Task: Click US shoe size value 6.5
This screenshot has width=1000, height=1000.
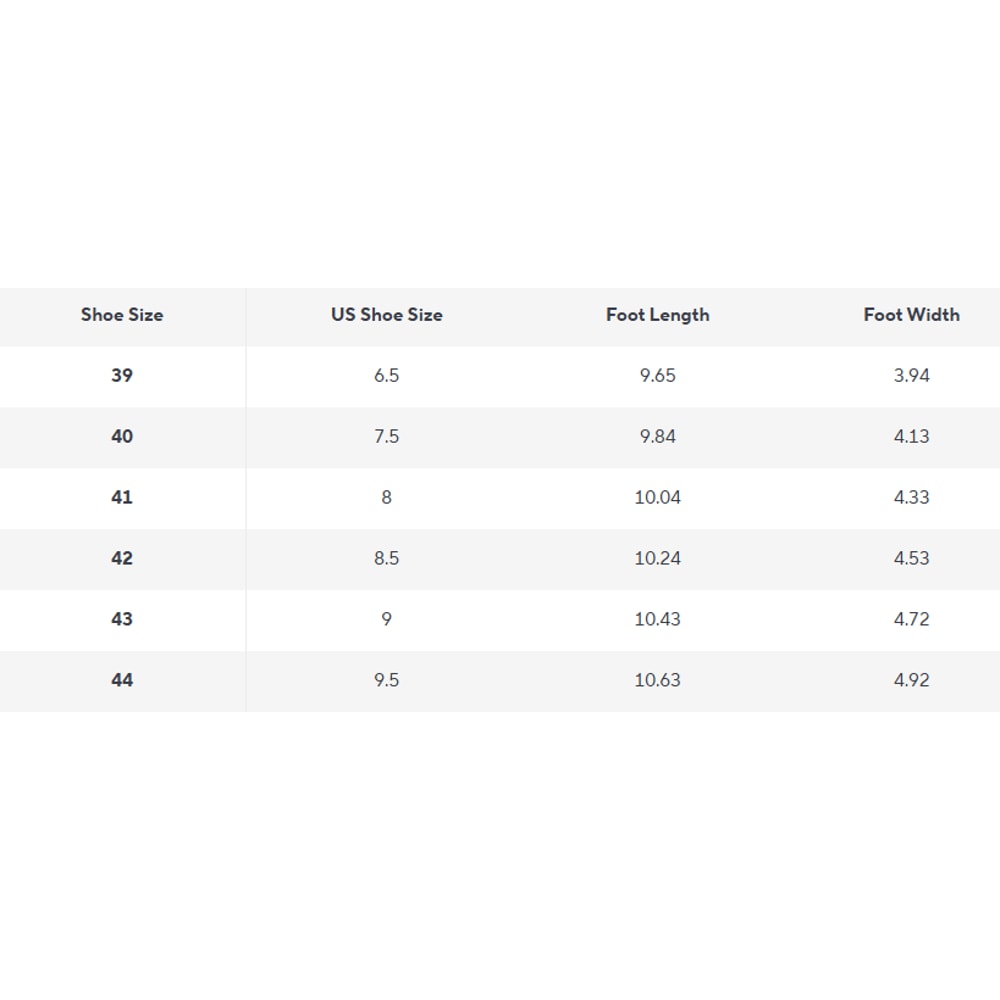Action: tap(387, 376)
